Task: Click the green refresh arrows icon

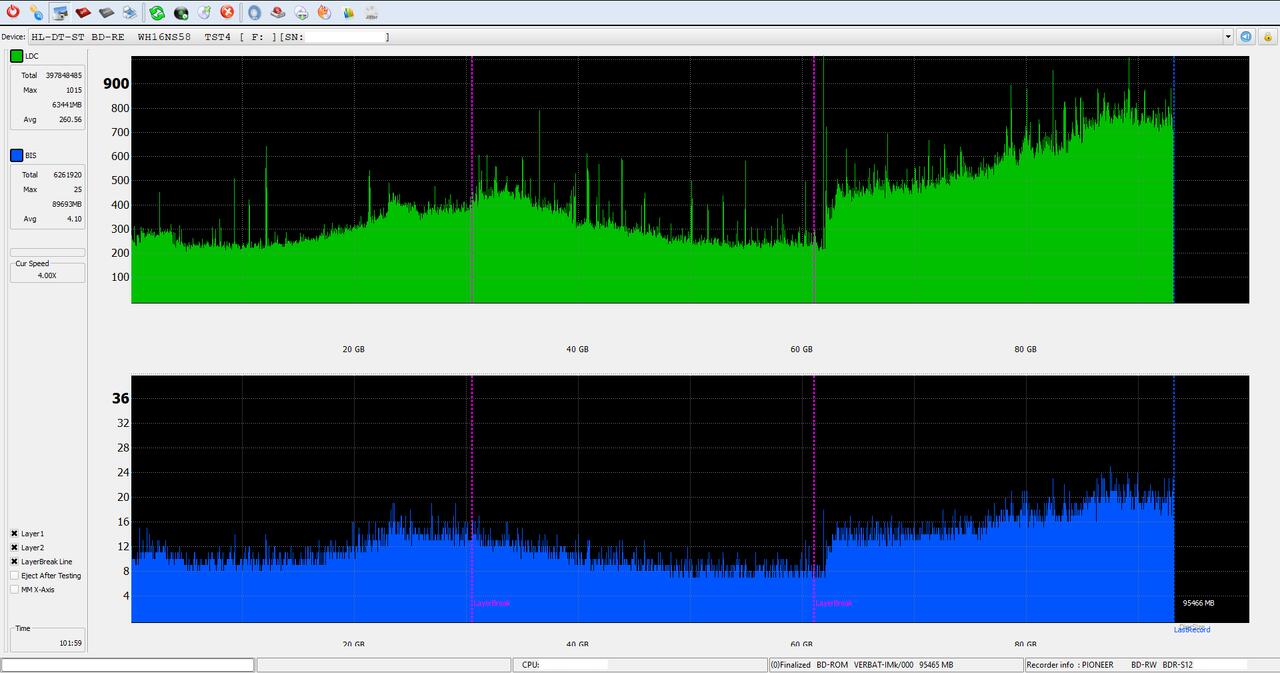Action: 157,12
